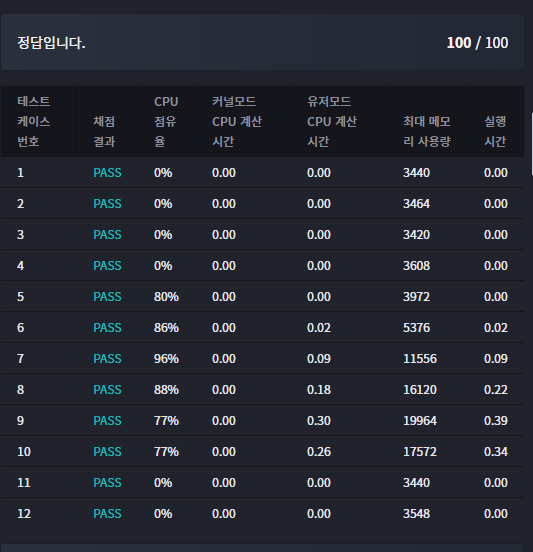Click PASS result for test case 12
This screenshot has width=533, height=552.
pos(107,514)
